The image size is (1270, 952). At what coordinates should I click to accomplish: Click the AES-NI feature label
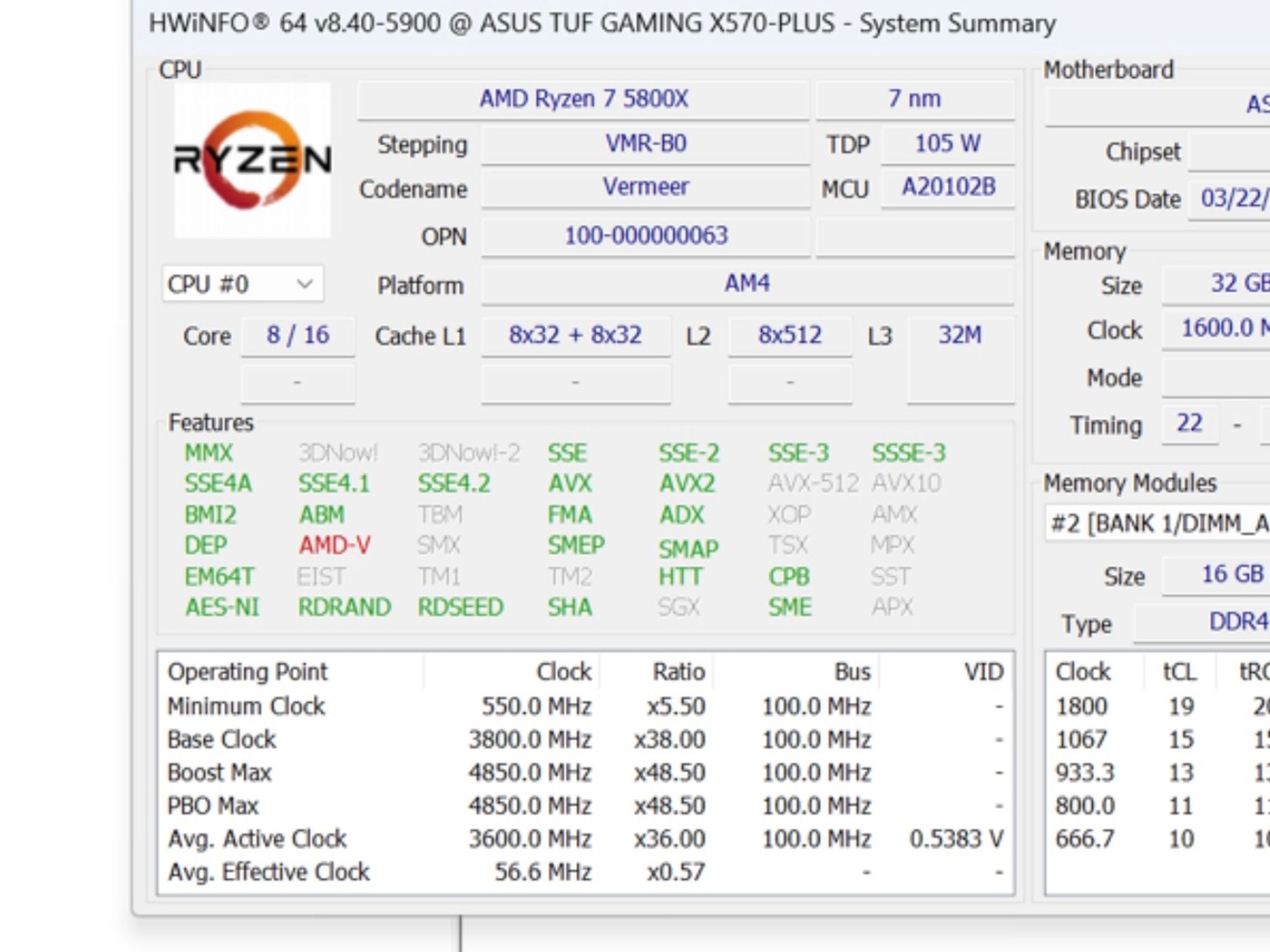(x=222, y=607)
